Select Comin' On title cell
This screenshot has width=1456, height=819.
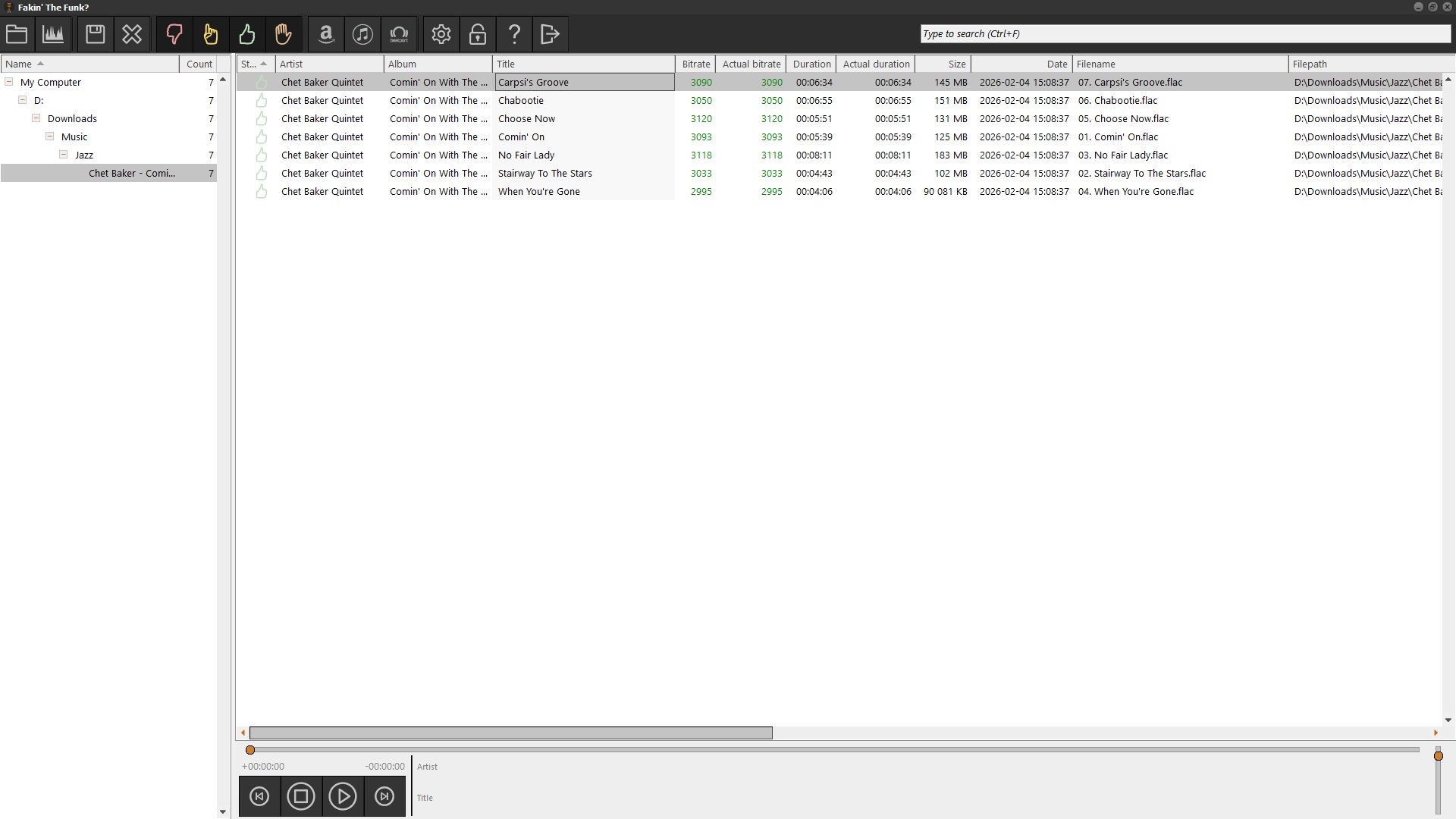521,136
